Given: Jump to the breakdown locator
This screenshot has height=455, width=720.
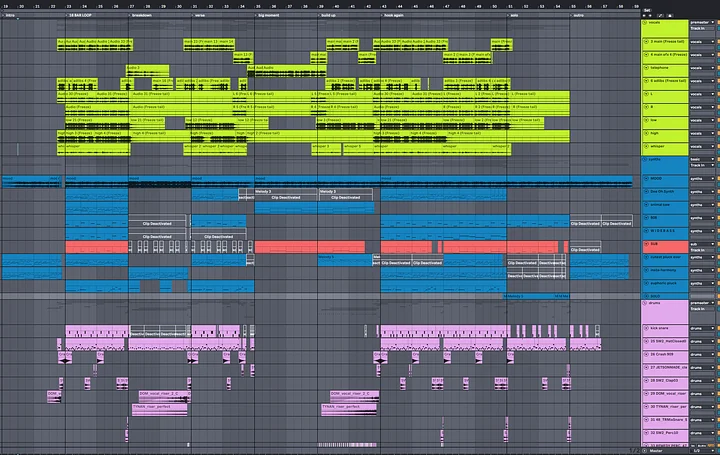Looking at the screenshot, I should point(141,15).
